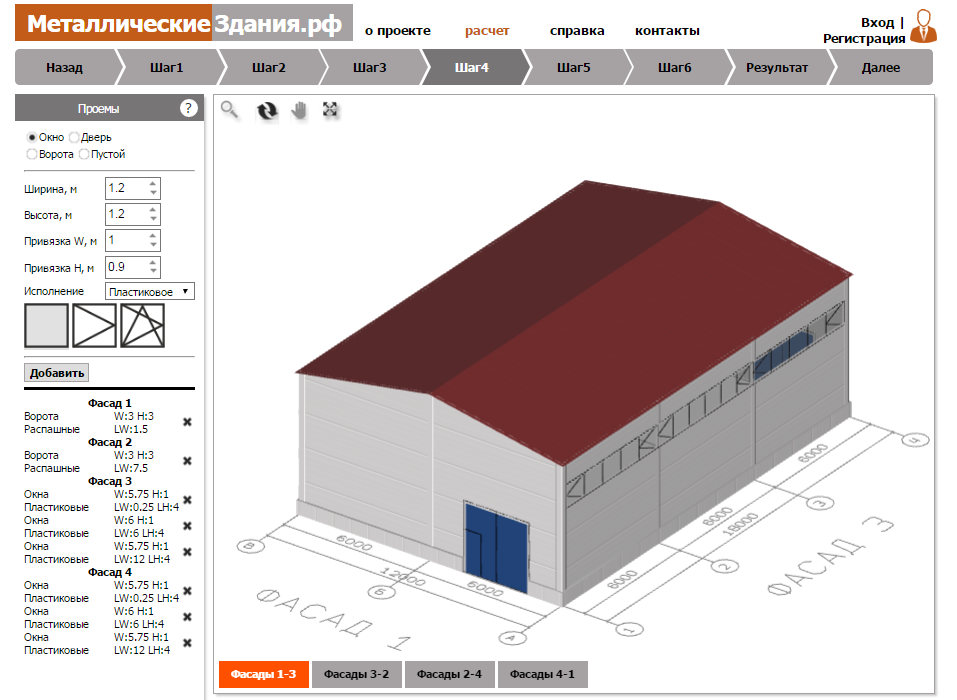This screenshot has height=700, width=957.
Task: Choose the plain fixed window type icon
Action: pyautogui.click(x=46, y=326)
